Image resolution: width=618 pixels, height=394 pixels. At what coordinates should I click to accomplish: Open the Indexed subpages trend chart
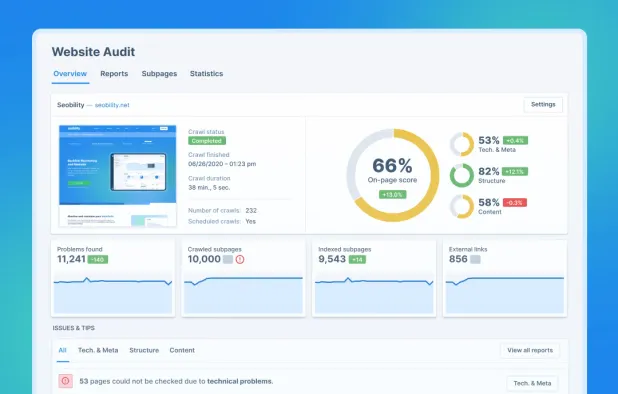click(374, 295)
